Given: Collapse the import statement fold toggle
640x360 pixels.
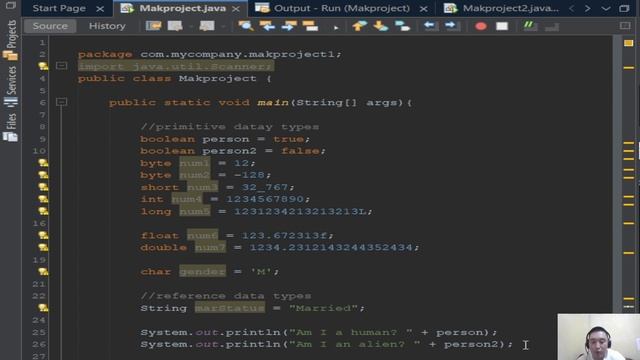Looking at the screenshot, I should [61, 65].
